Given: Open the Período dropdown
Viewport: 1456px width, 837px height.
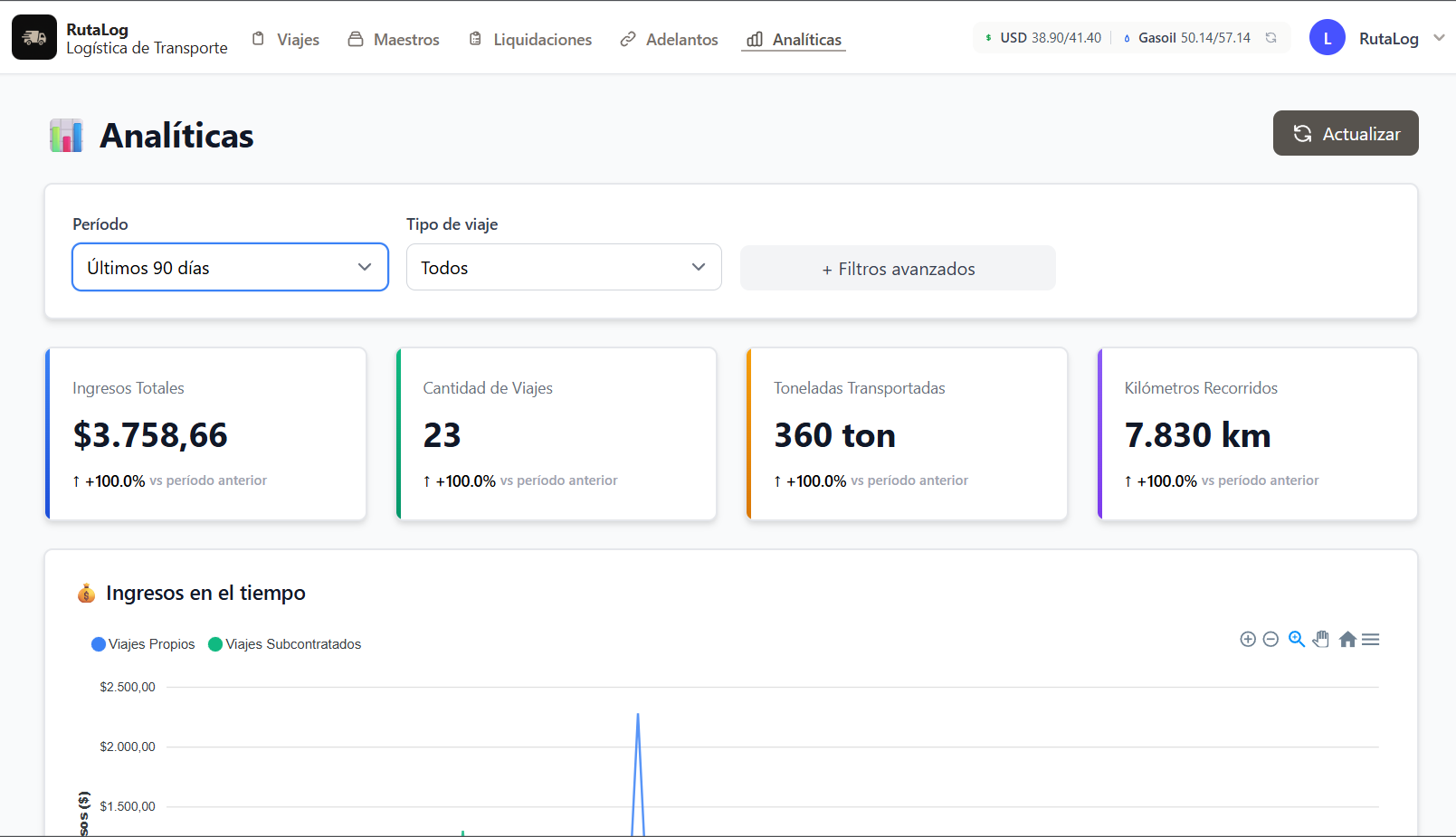Looking at the screenshot, I should pos(230,267).
